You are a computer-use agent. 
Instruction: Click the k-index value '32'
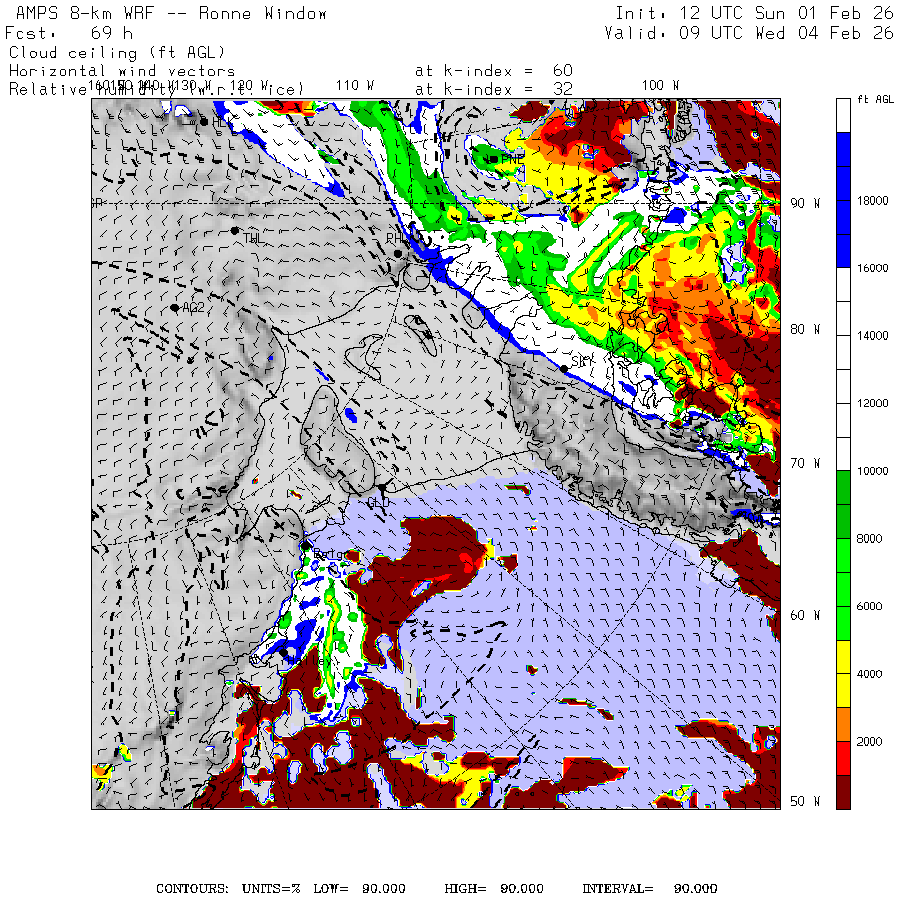pos(562,89)
